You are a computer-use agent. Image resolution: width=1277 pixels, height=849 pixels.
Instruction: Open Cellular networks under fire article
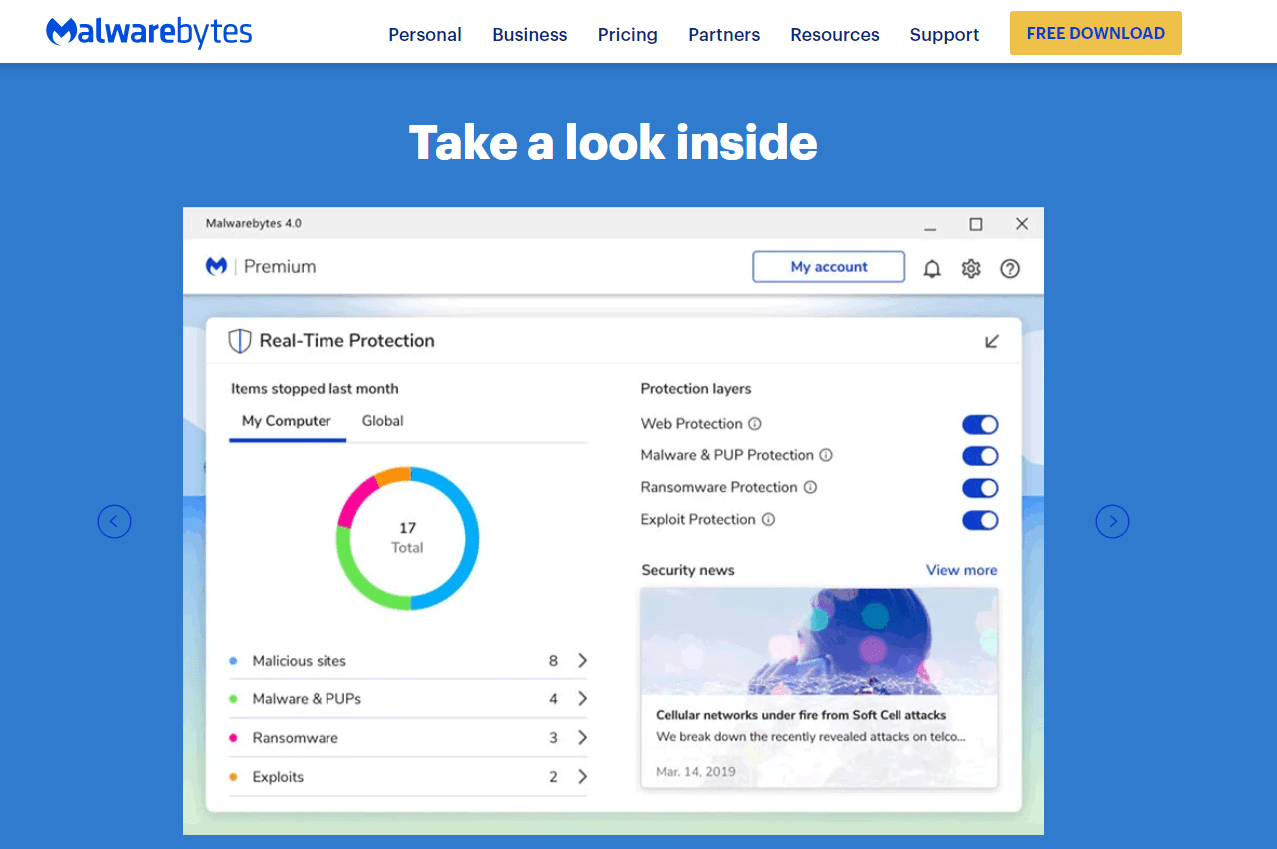tap(801, 715)
